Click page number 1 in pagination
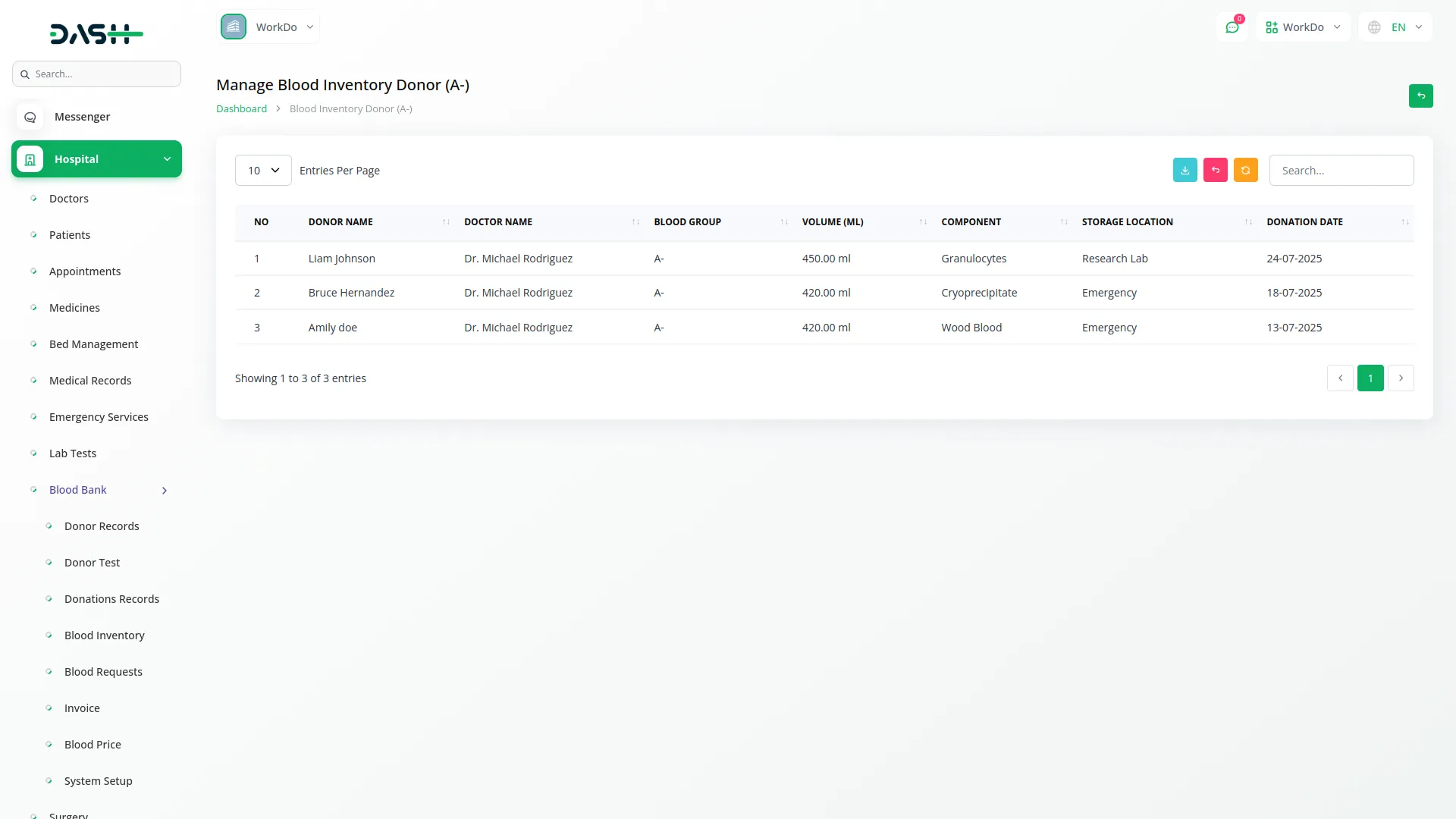Screen dimensions: 1456x819 1370,378
